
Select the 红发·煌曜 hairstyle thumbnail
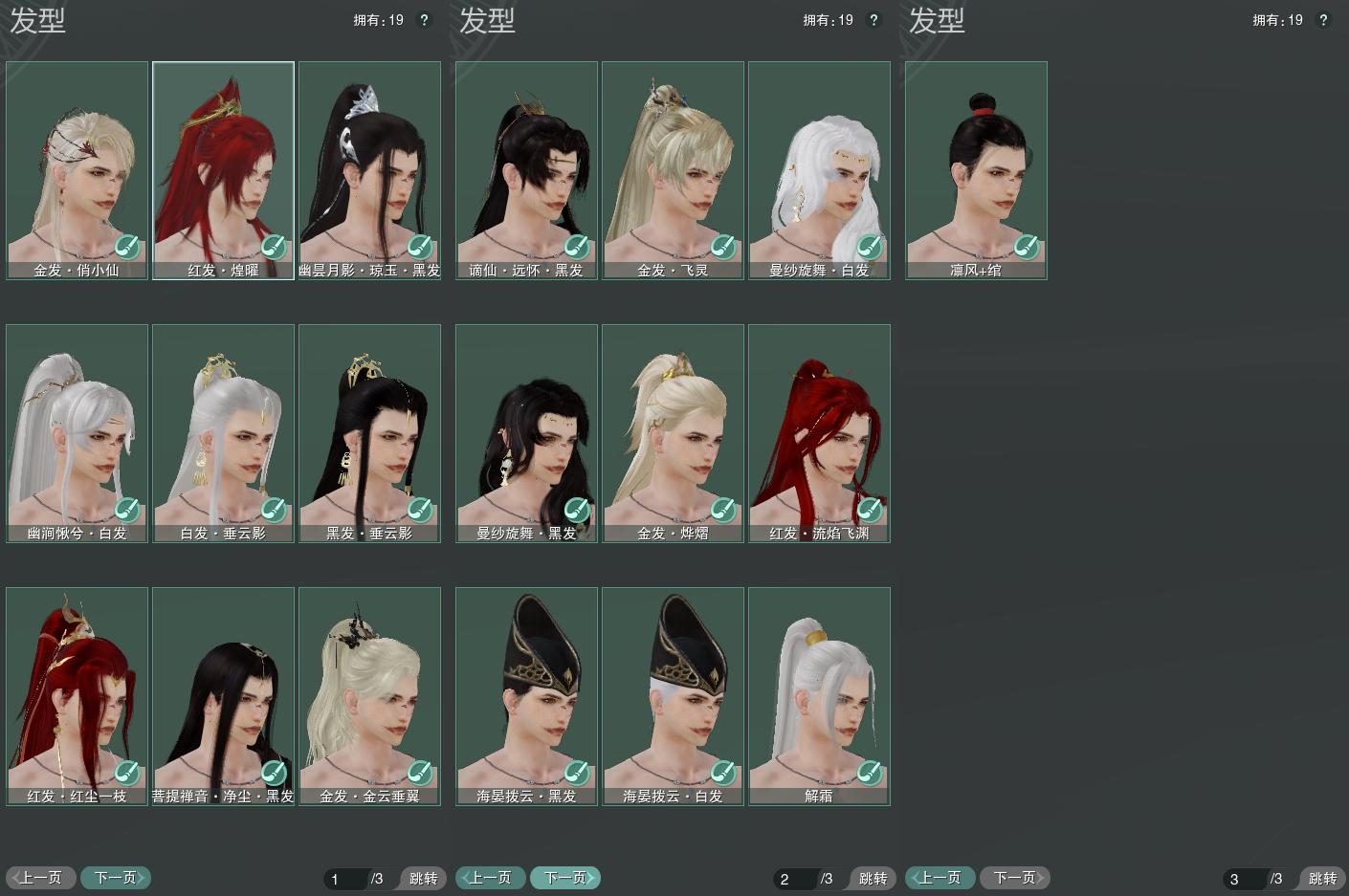click(x=223, y=170)
